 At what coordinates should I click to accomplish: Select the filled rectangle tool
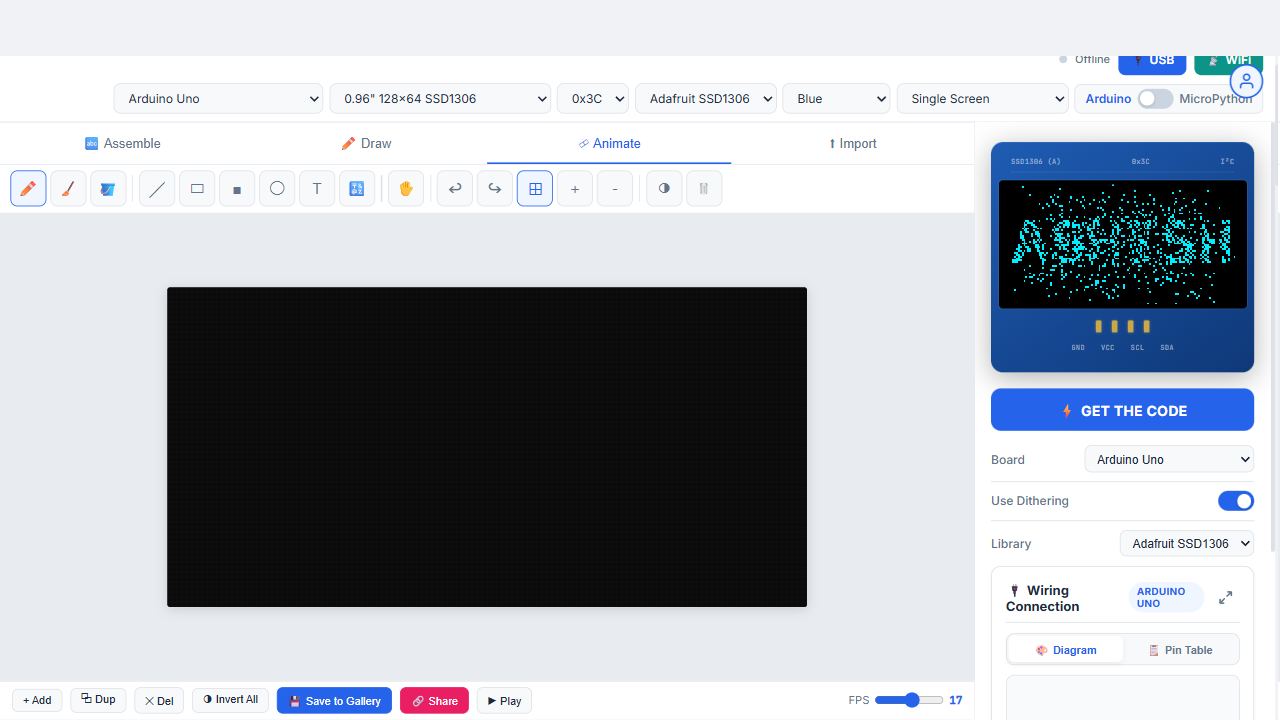[237, 188]
